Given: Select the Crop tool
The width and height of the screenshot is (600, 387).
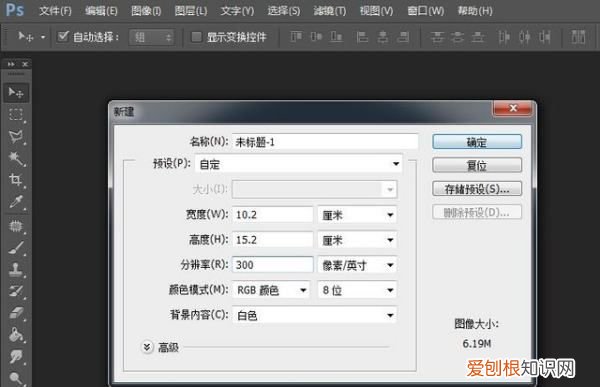Looking at the screenshot, I should tap(16, 180).
